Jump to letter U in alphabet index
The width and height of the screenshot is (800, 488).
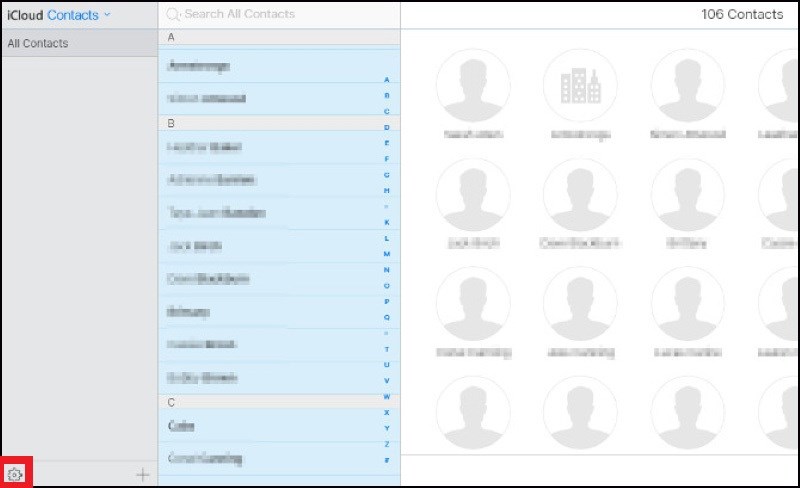(x=387, y=364)
